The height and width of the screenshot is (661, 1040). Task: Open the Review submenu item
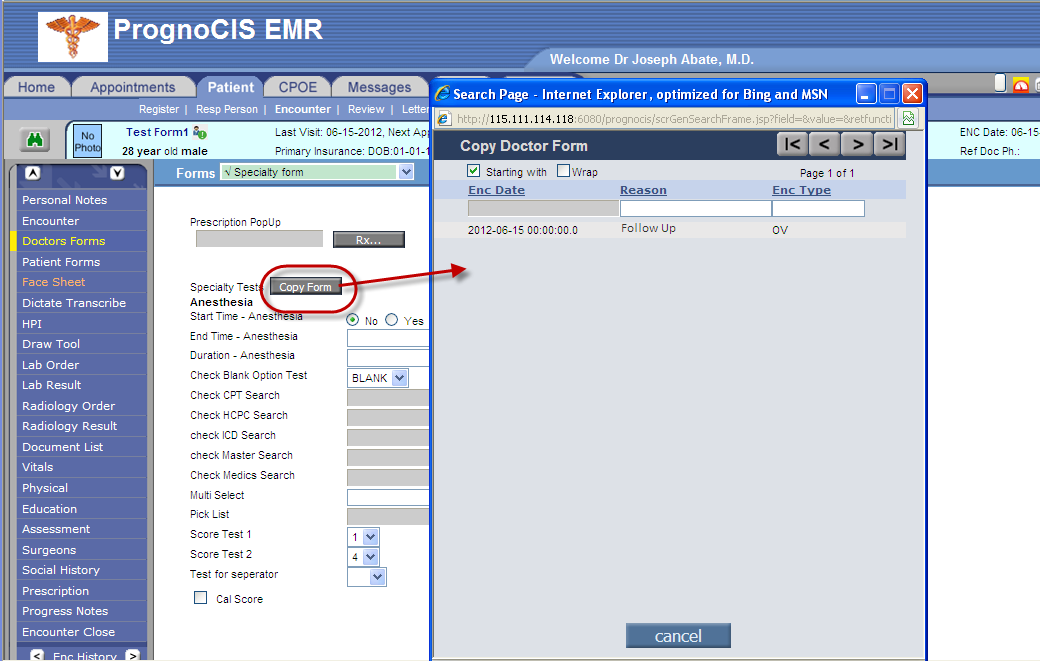pyautogui.click(x=366, y=109)
